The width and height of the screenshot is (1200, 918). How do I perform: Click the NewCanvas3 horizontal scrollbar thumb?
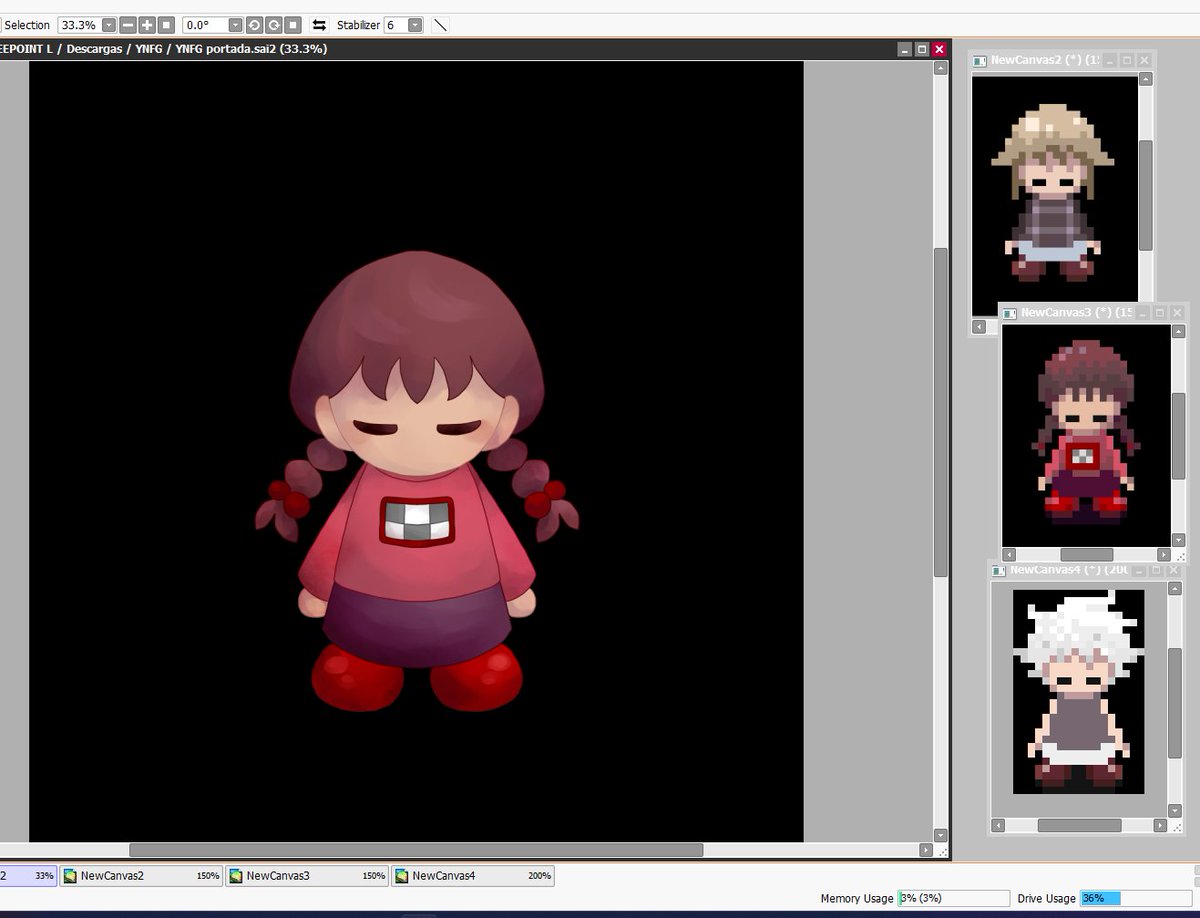[1086, 554]
